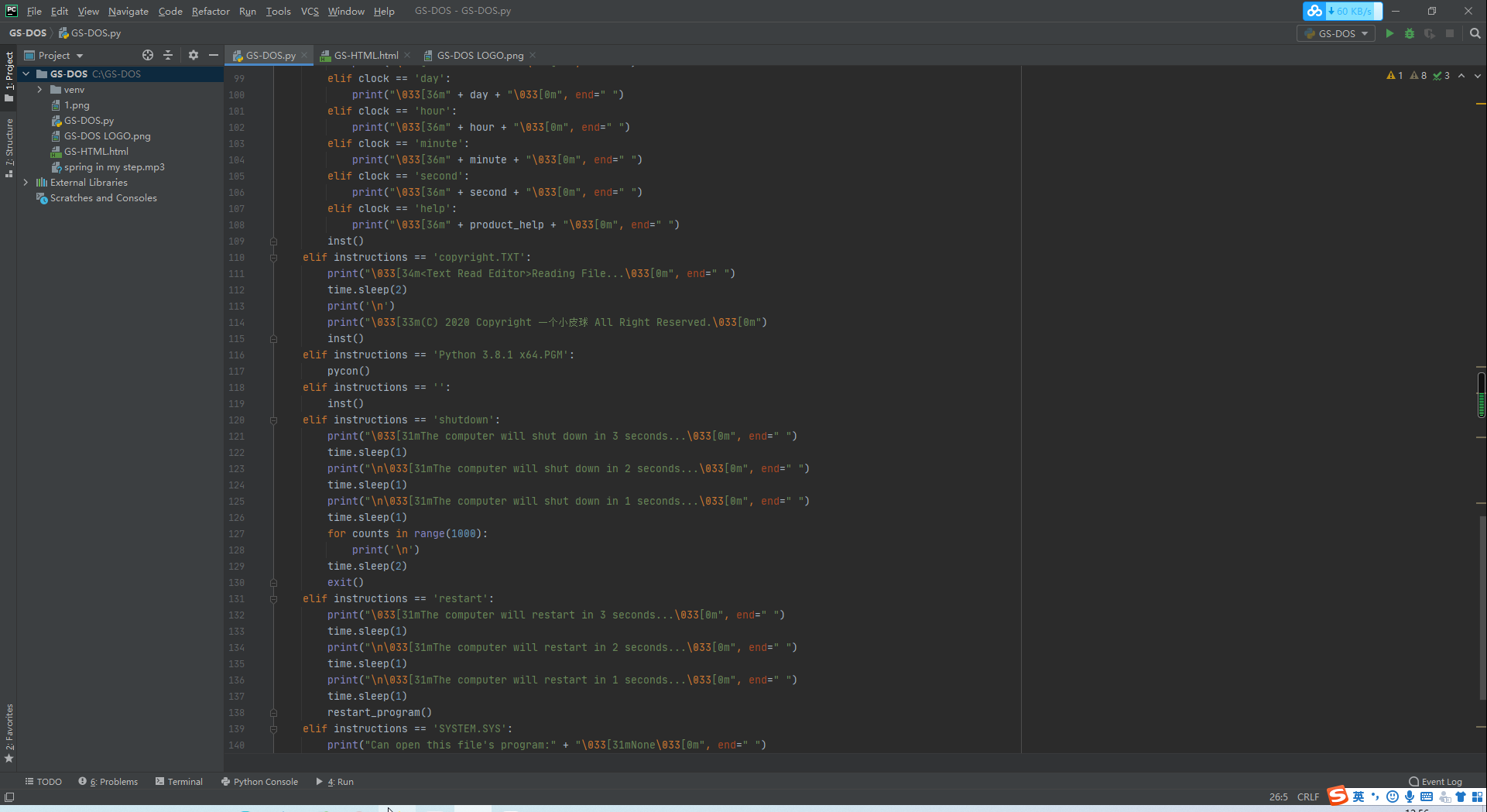Open the Refactor menu
Screen dimensions: 1487x812
(211, 11)
